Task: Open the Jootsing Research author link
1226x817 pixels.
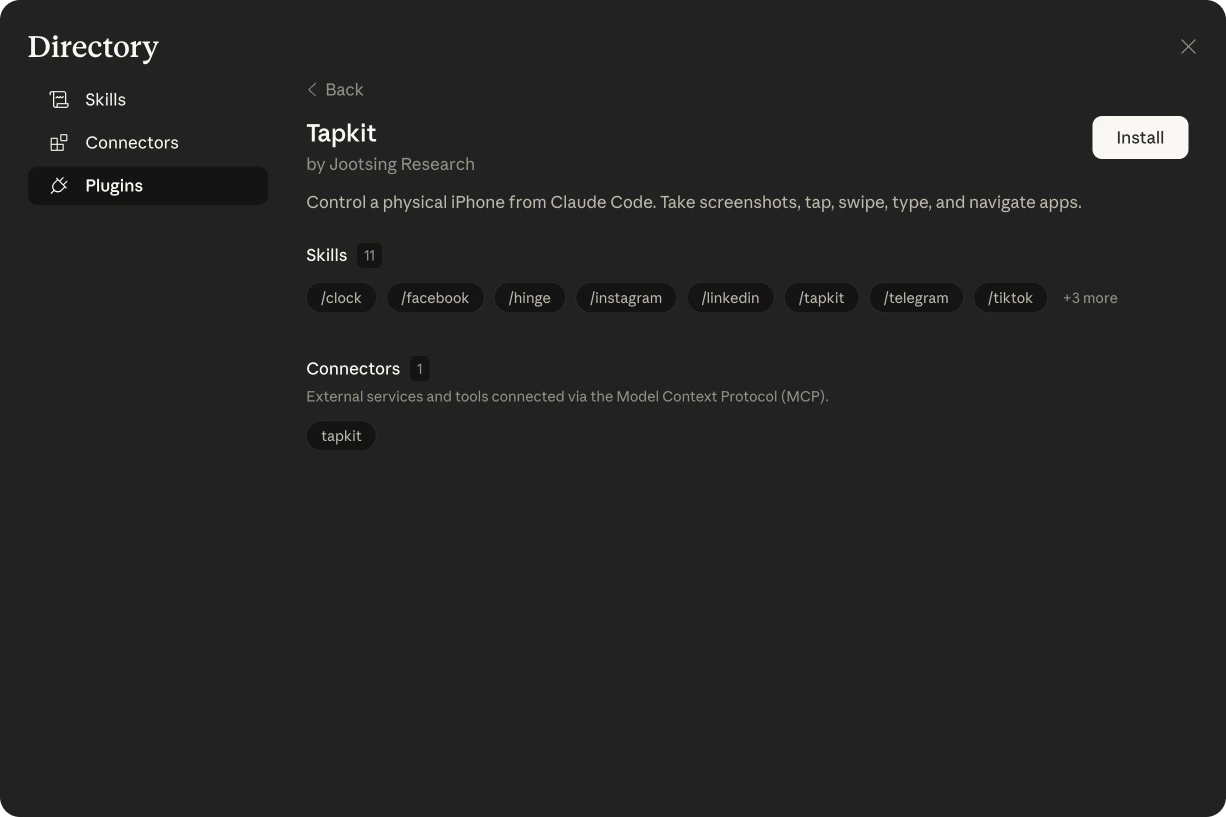Action: click(x=402, y=163)
